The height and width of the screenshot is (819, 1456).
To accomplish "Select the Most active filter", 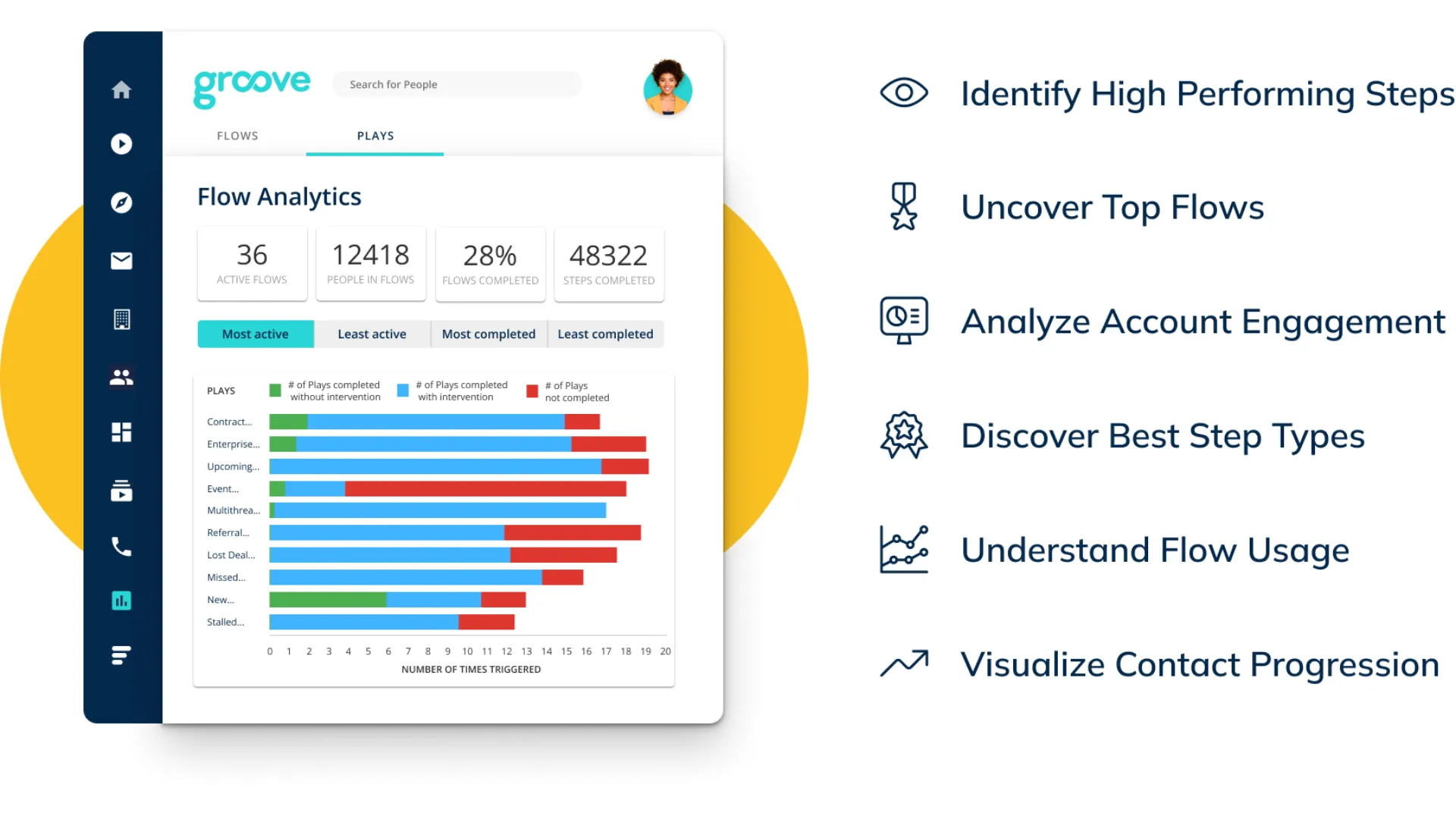I will click(256, 334).
